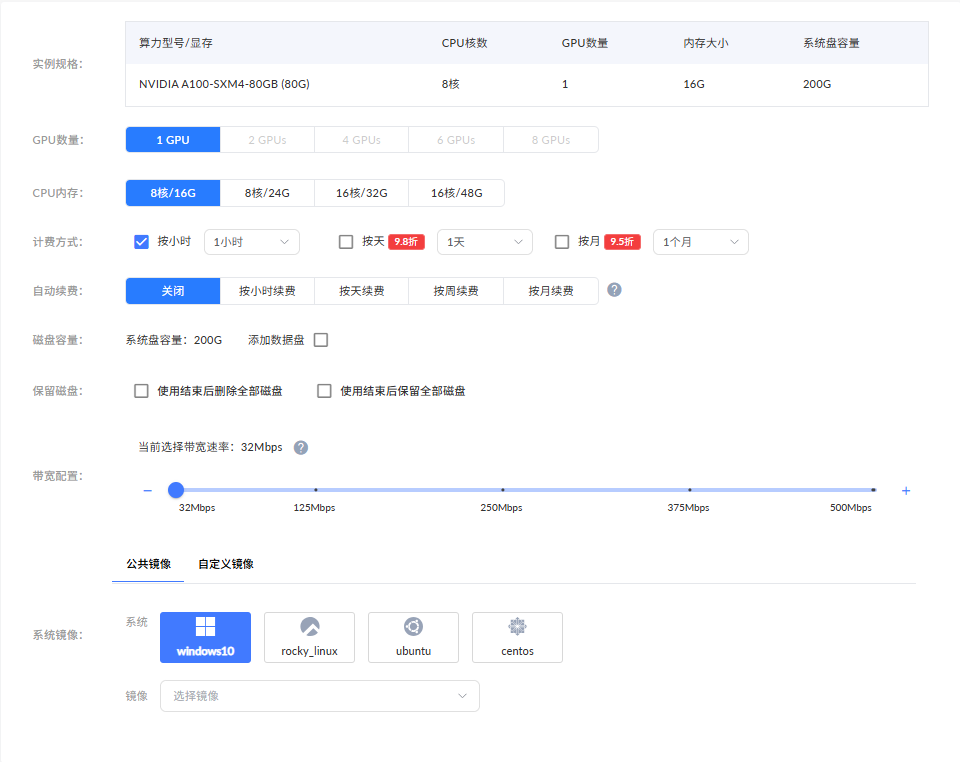
Task: Click the bandwidth rate help icon
Action: coord(301,447)
